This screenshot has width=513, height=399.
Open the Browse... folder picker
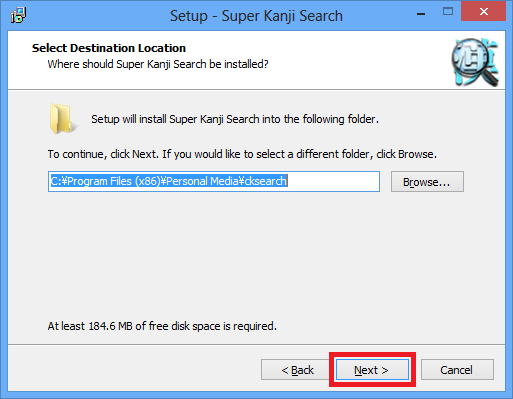[427, 182]
